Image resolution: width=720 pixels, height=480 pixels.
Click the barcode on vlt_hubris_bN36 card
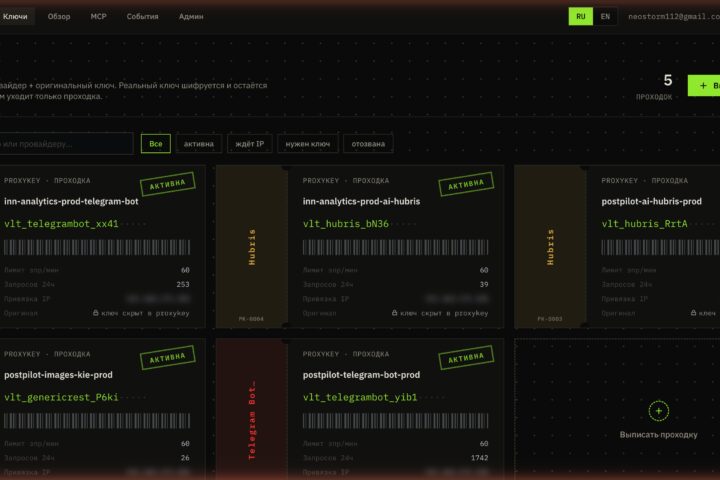[395, 247]
